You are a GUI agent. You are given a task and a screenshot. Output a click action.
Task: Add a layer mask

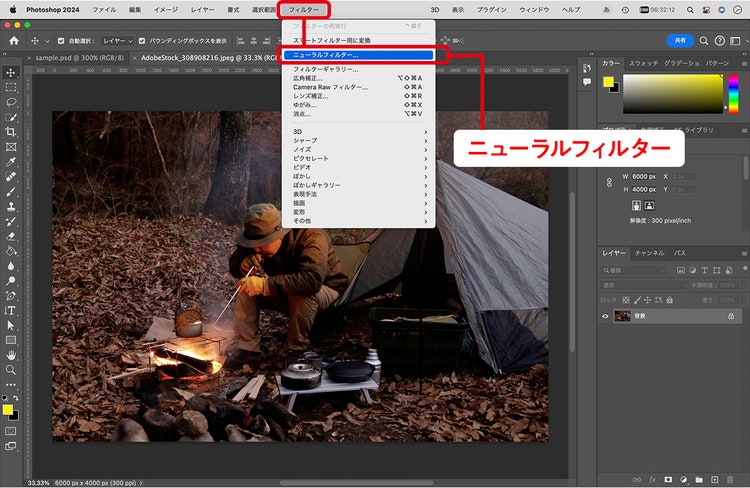click(x=668, y=479)
